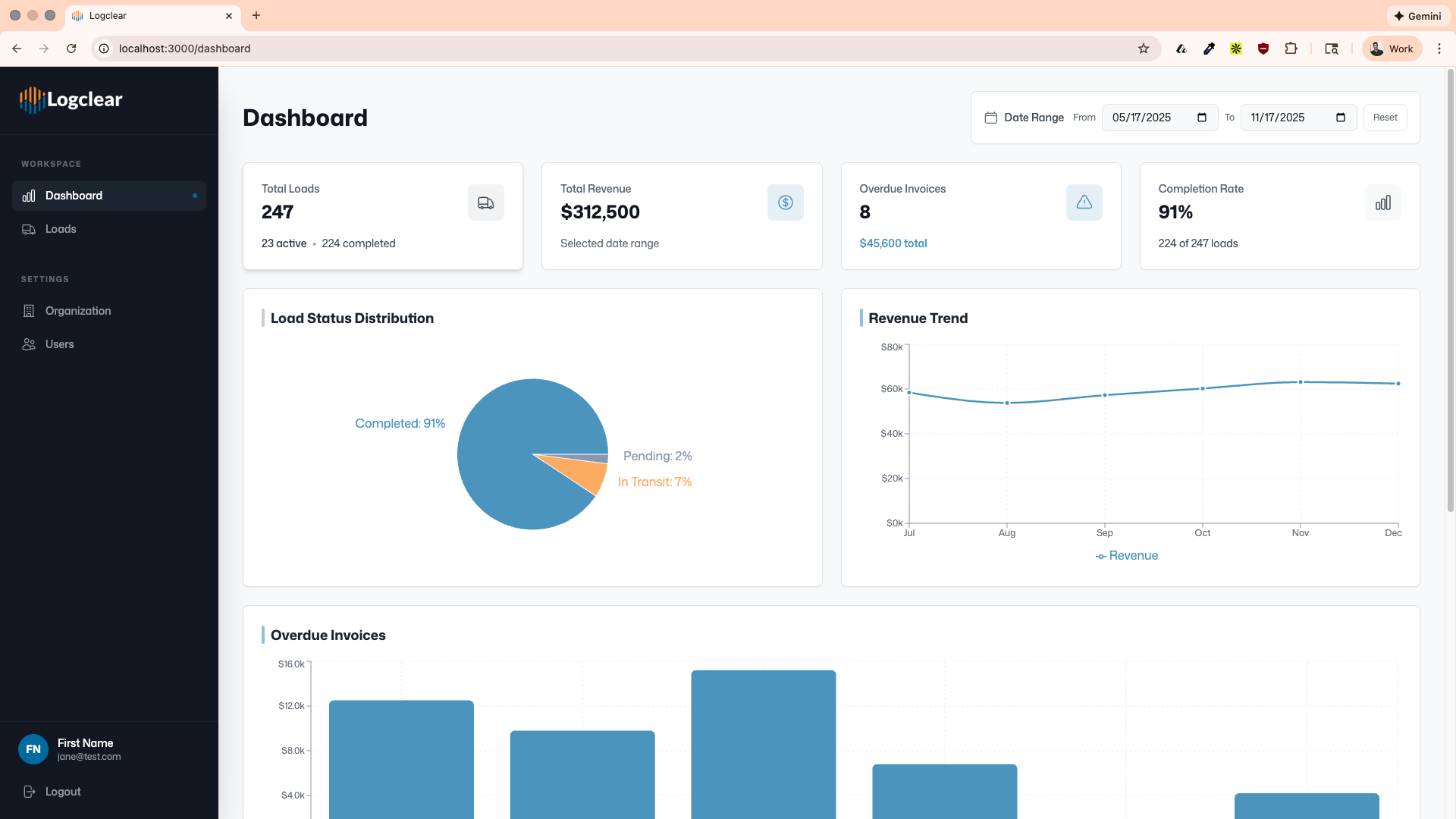This screenshot has height=819, width=1456.
Task: Open Organization settings via building icon
Action: (28, 311)
